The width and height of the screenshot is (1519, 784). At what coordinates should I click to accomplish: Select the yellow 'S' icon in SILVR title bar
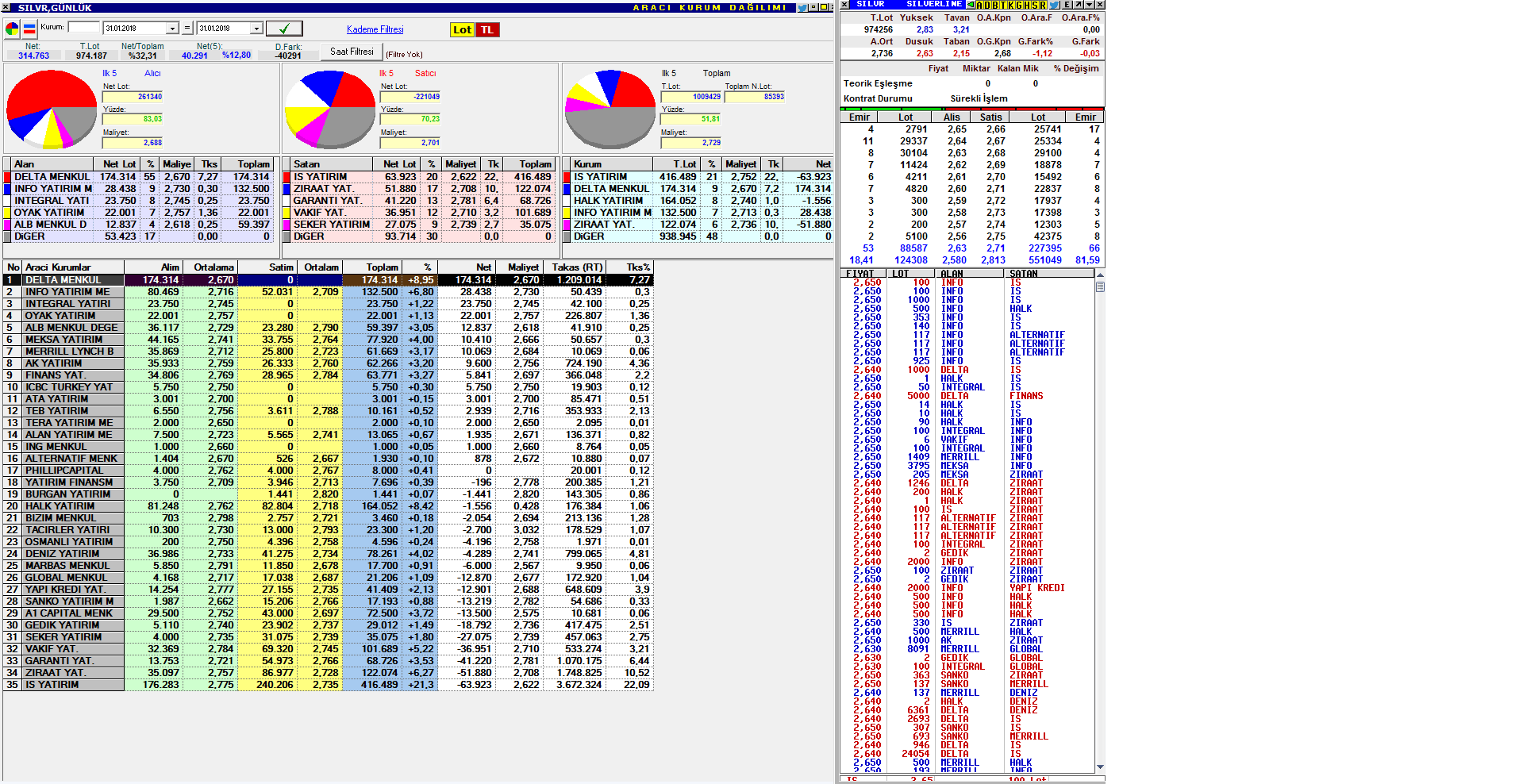[x=1035, y=4]
